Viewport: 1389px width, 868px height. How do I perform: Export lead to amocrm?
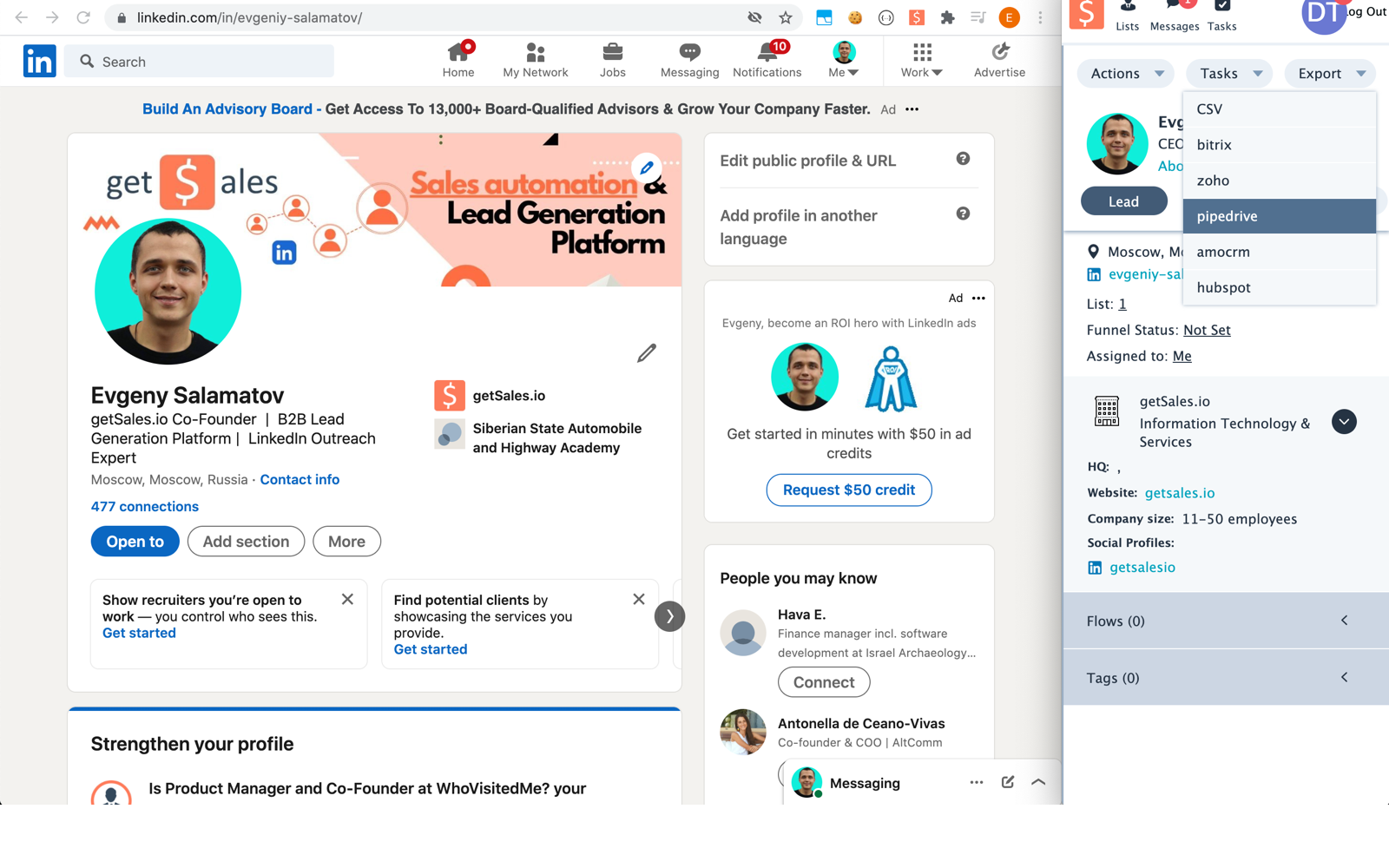point(1280,252)
